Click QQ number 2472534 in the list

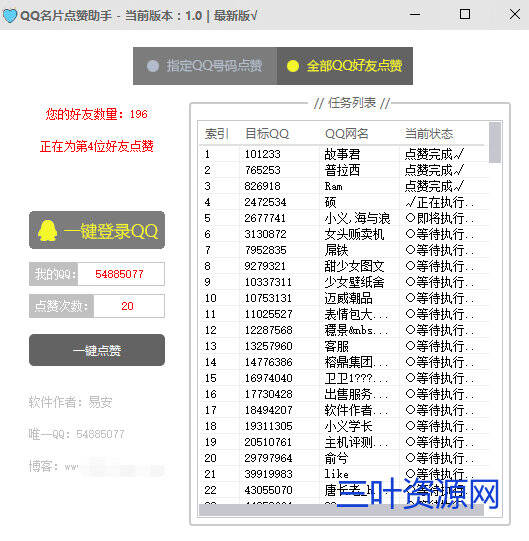(265, 202)
